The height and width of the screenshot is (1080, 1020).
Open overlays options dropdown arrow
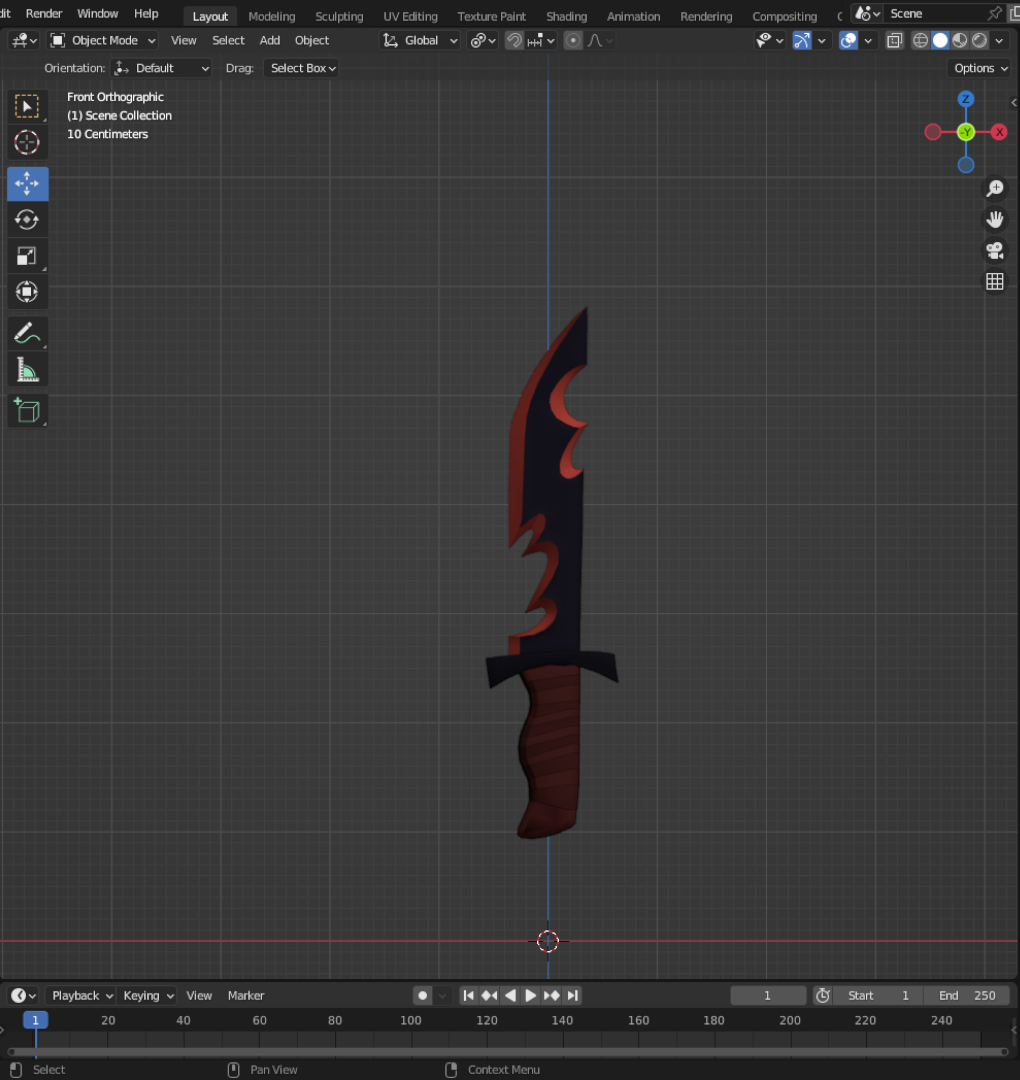point(868,41)
